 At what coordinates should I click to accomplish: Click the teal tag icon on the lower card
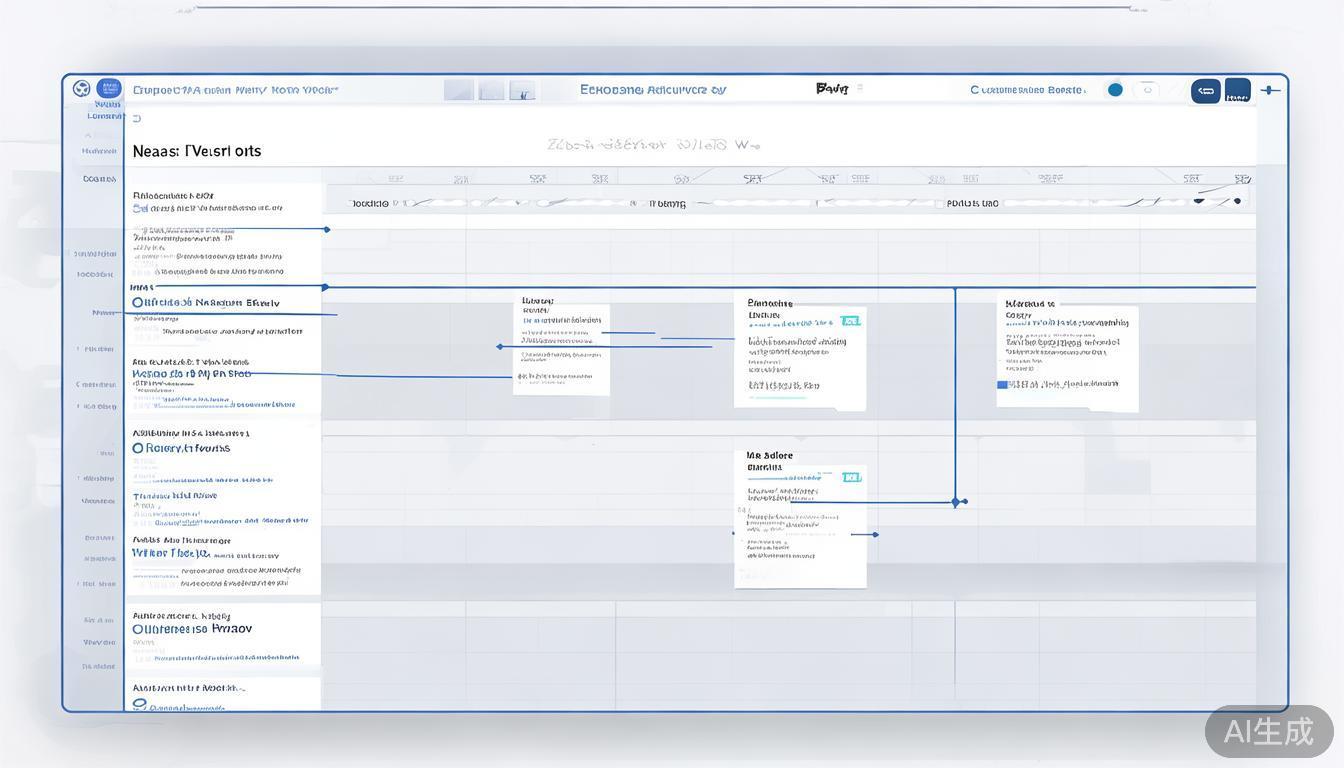coord(851,477)
